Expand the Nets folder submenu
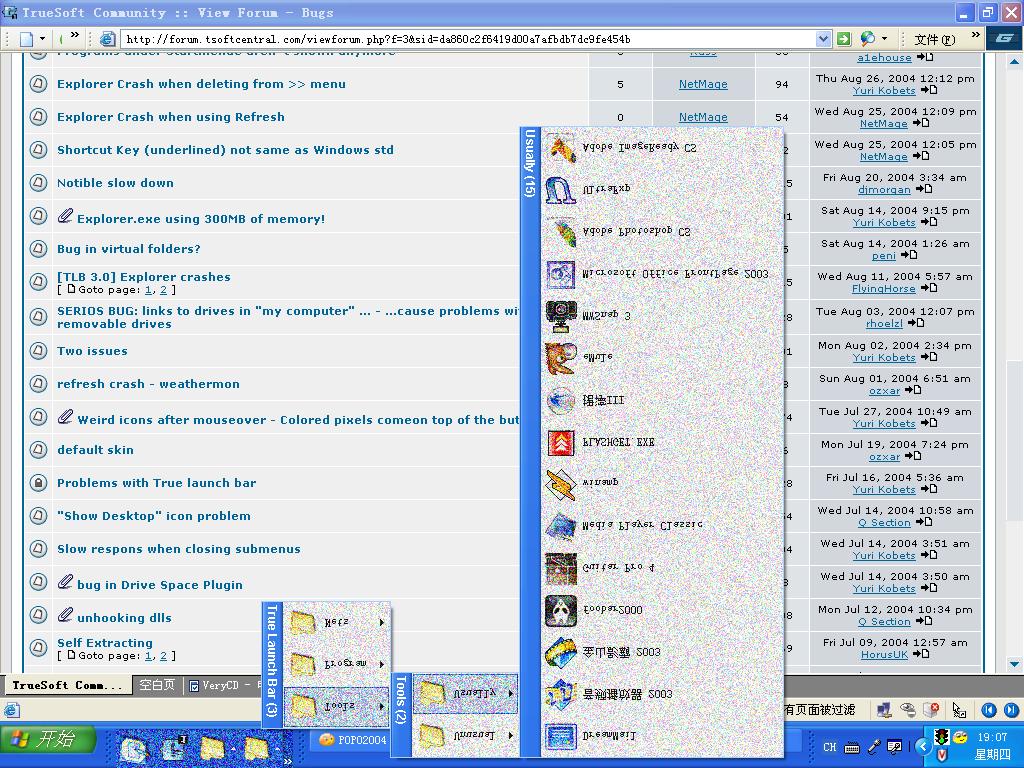 pyautogui.click(x=337, y=623)
